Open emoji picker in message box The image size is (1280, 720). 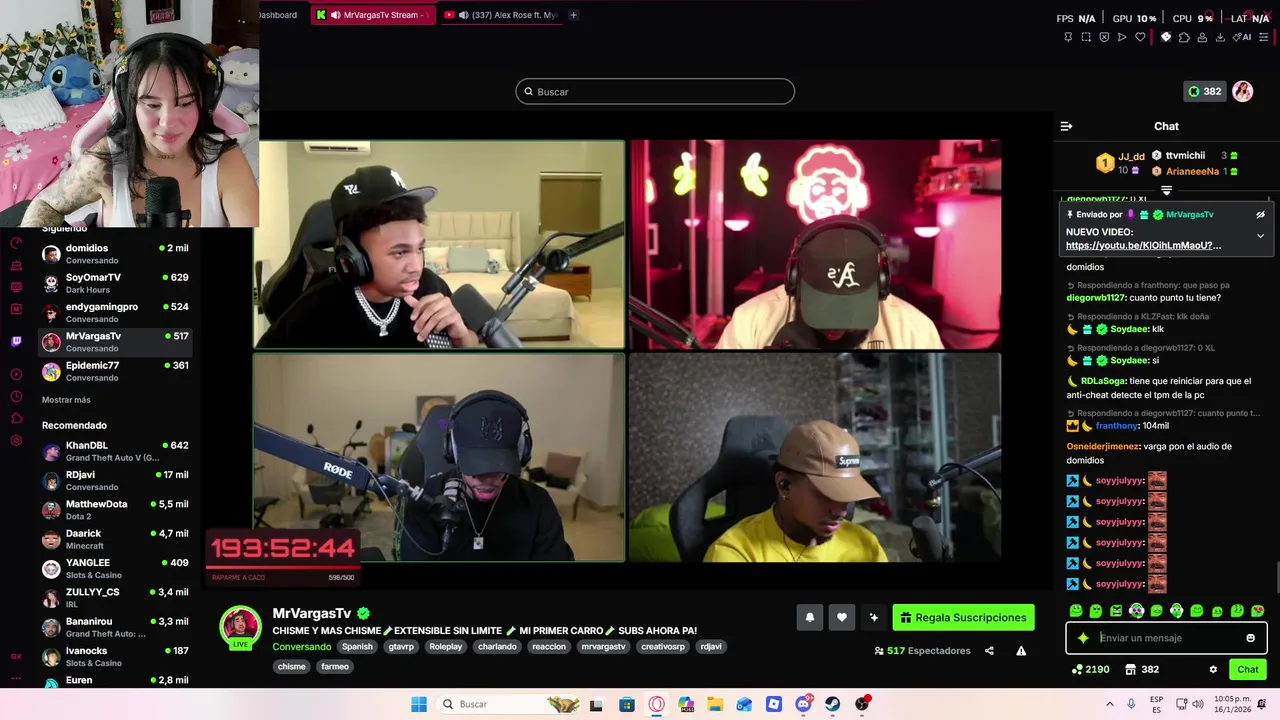coord(1250,638)
